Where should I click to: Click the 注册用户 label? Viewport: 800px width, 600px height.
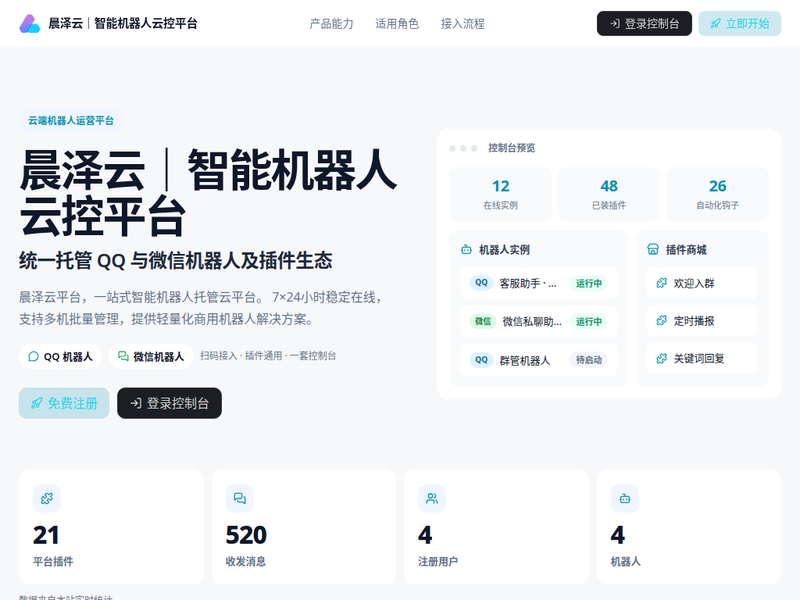pos(438,562)
